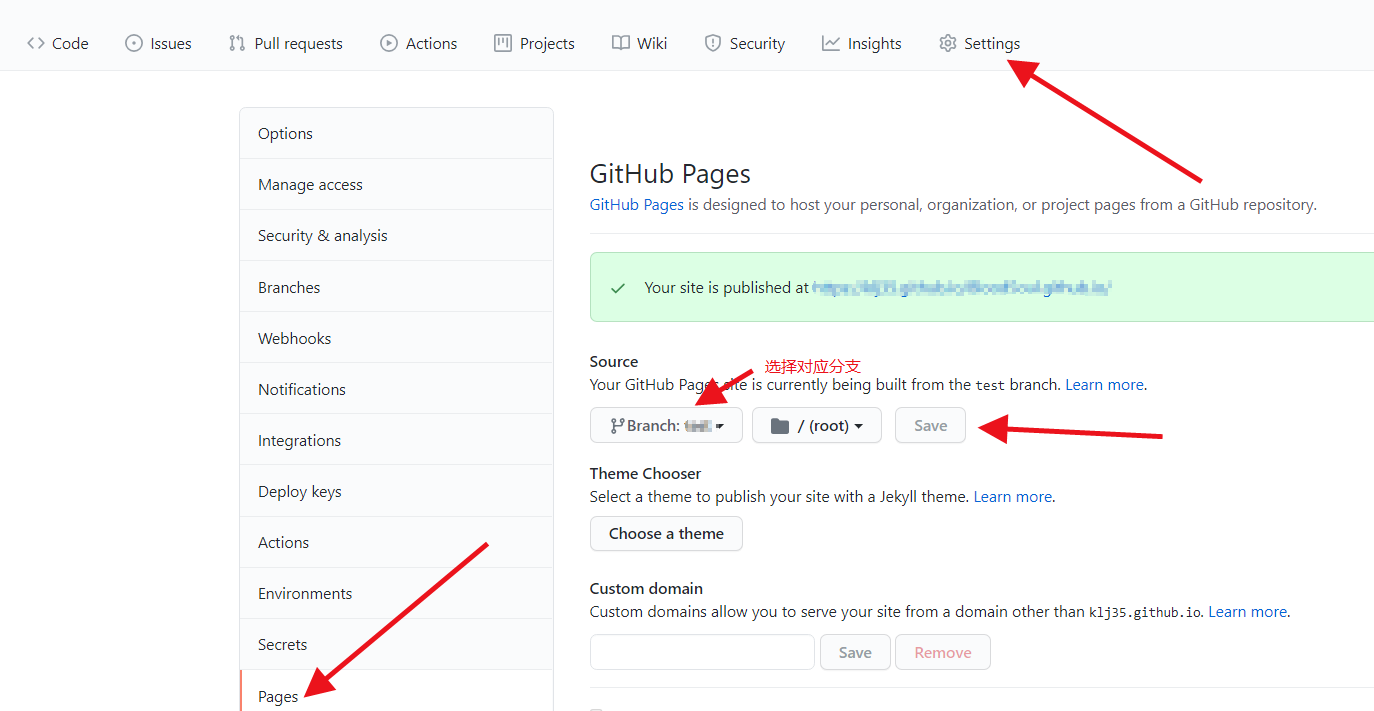Expand the / (root) folder dropdown

[817, 425]
